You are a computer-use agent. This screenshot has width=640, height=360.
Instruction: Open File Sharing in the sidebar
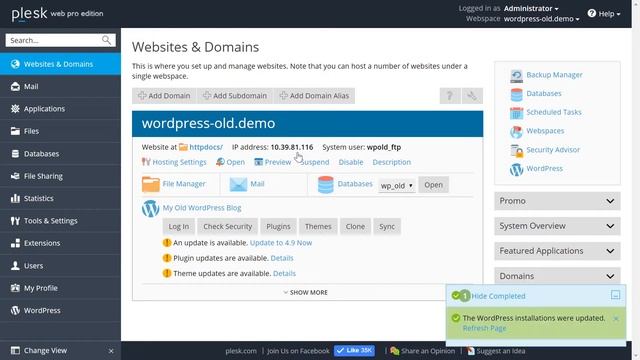pyautogui.click(x=60, y=176)
